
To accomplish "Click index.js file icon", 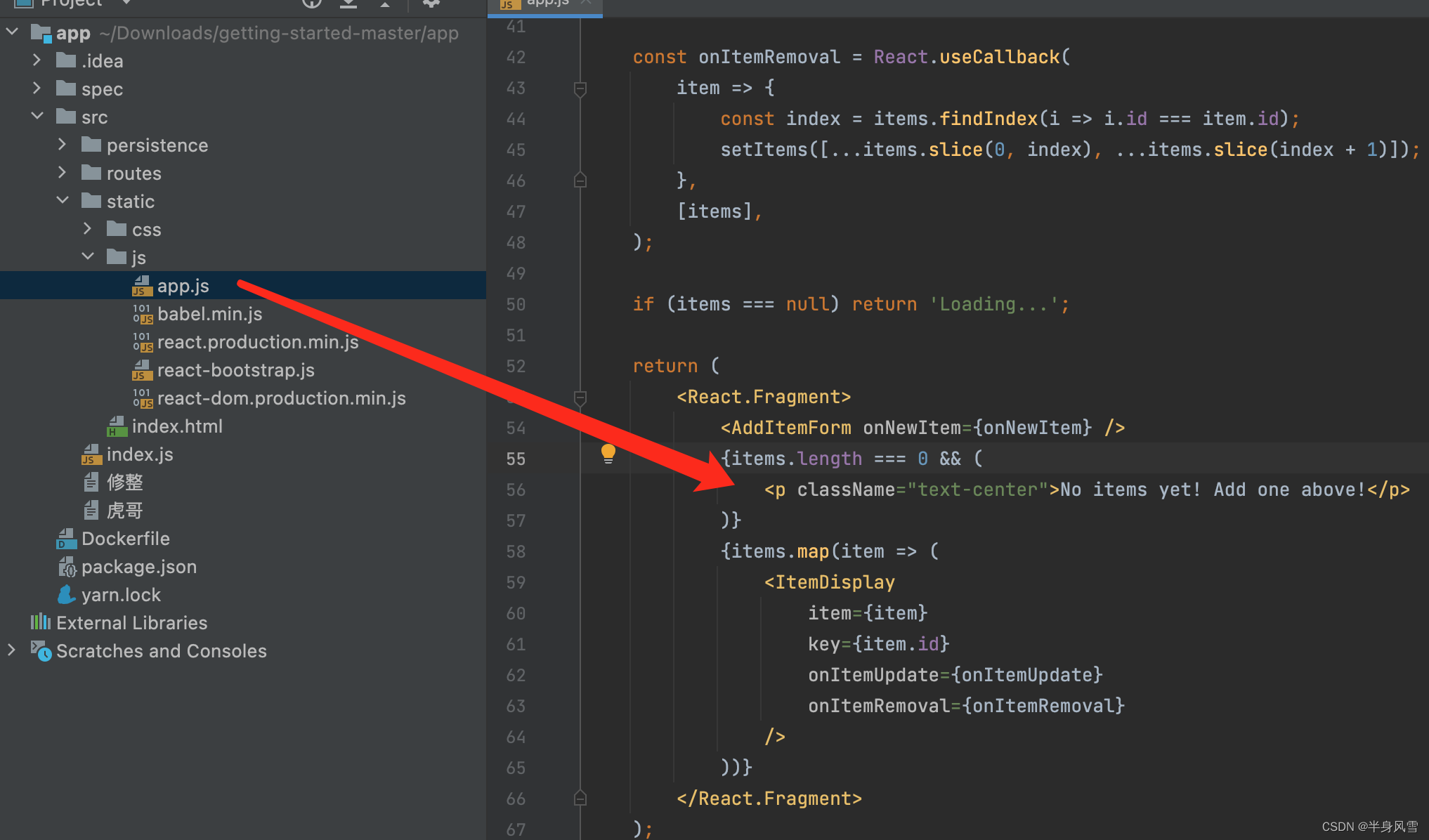I will 91,454.
